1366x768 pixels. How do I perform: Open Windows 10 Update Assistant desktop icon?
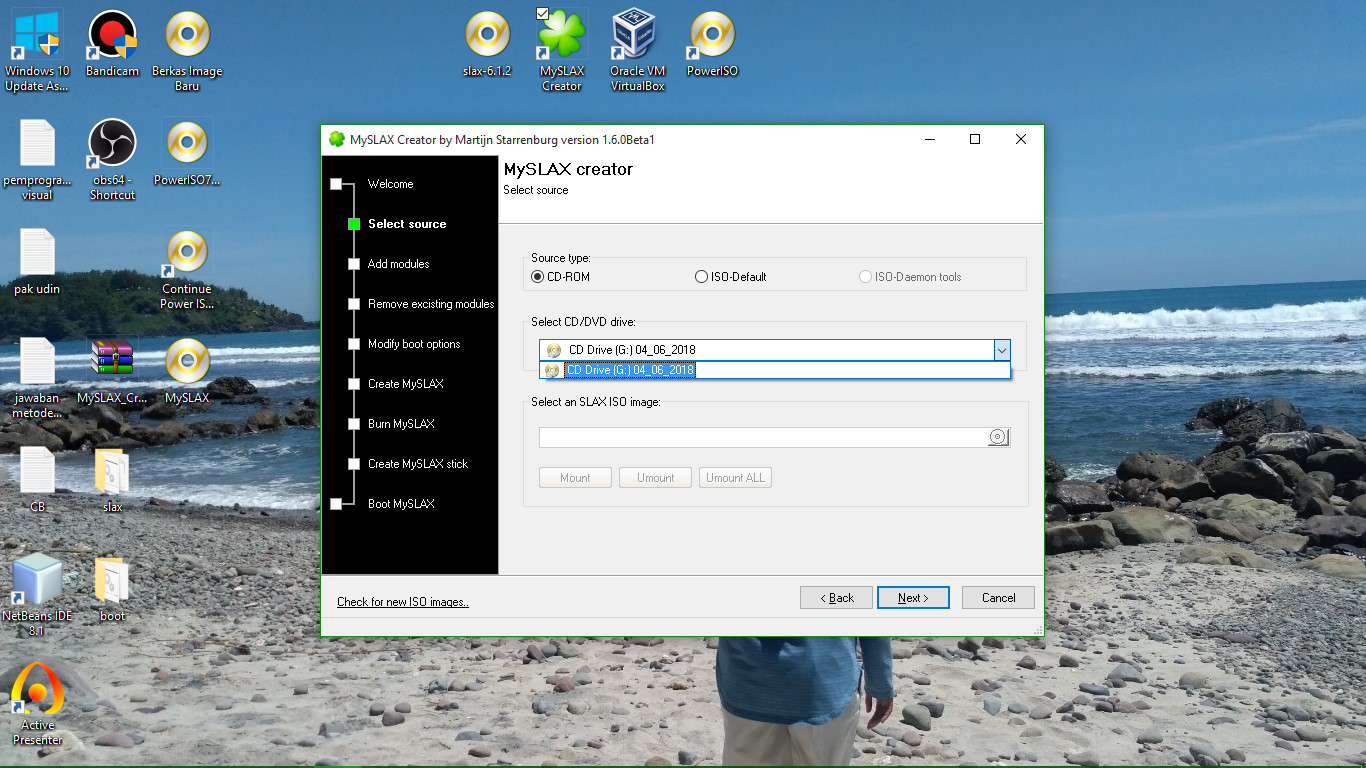point(37,50)
